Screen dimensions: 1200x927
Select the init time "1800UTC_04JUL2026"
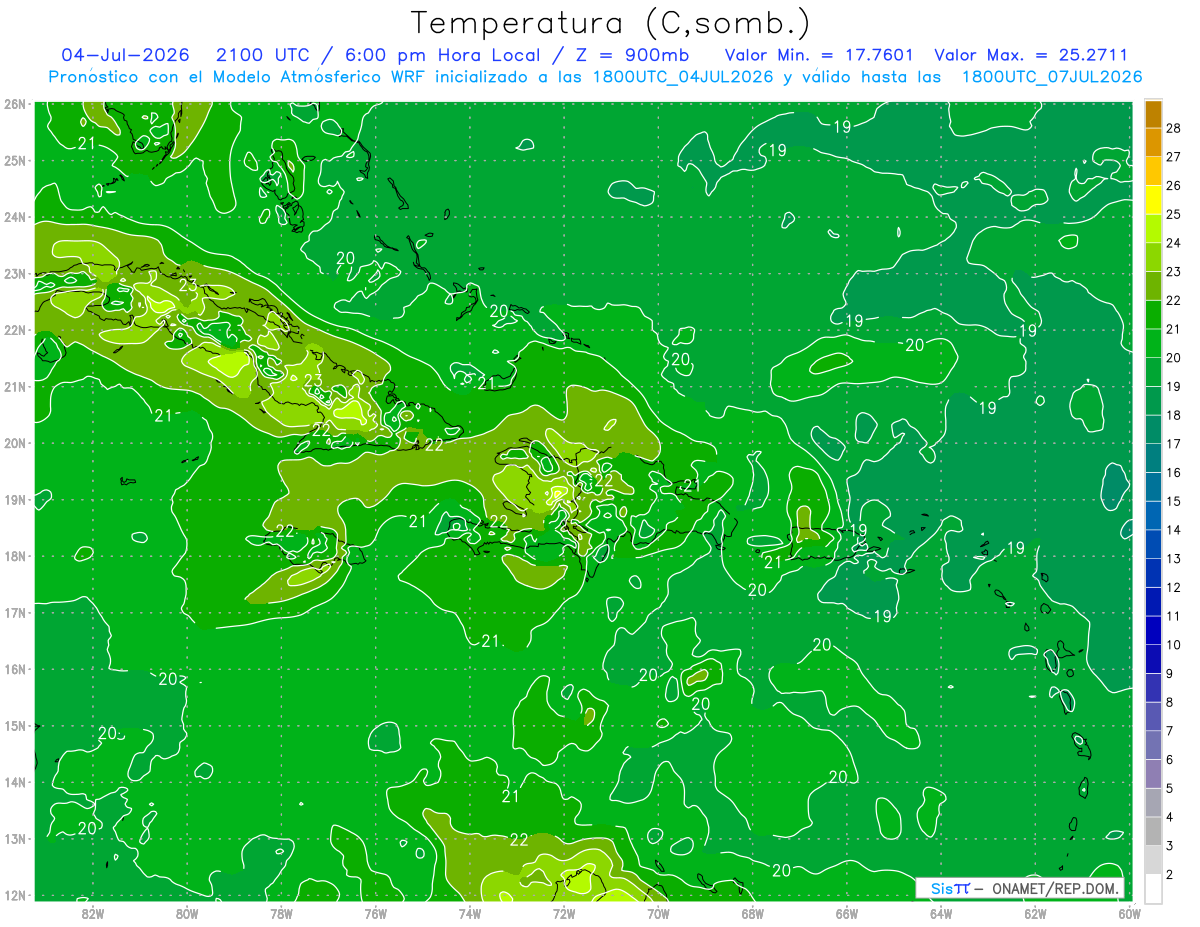pyautogui.click(x=681, y=77)
